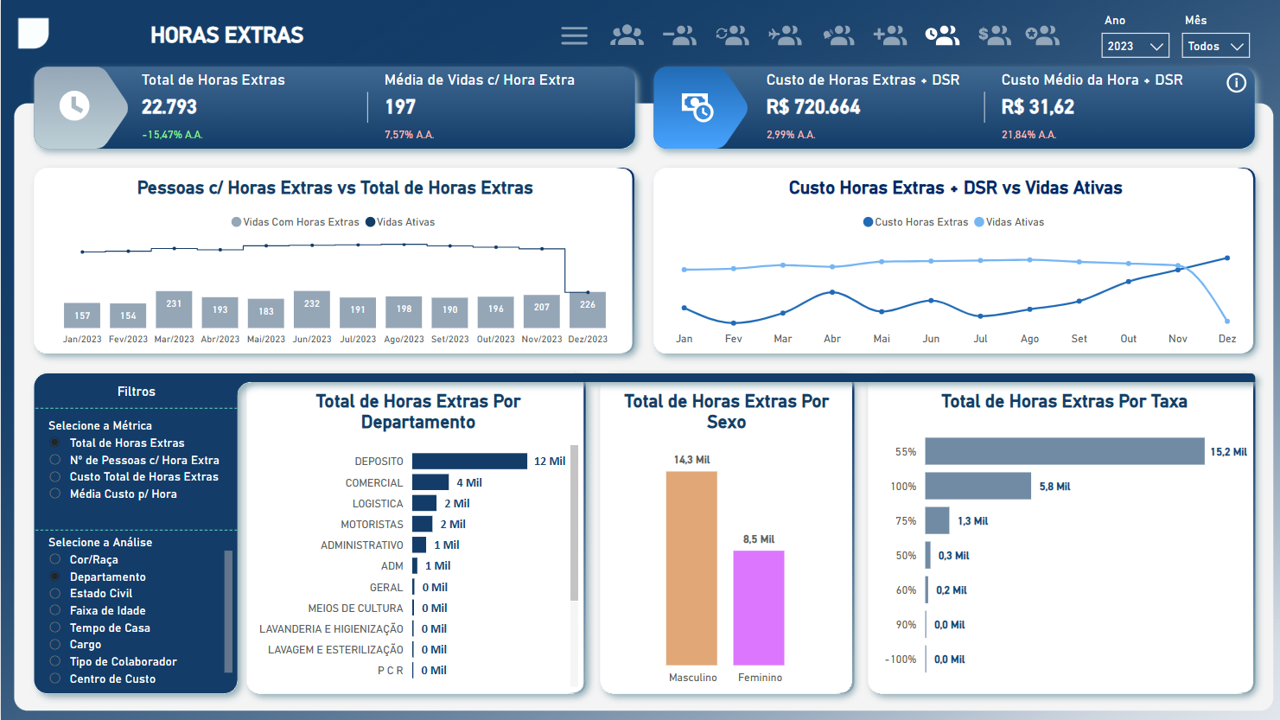Click the orange Masculino bar
The width and height of the screenshot is (1280, 720).
tap(691, 567)
